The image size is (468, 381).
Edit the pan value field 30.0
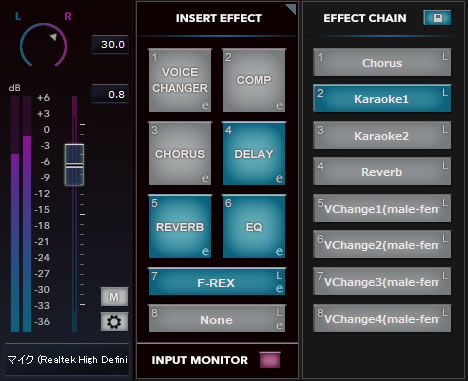click(x=110, y=44)
